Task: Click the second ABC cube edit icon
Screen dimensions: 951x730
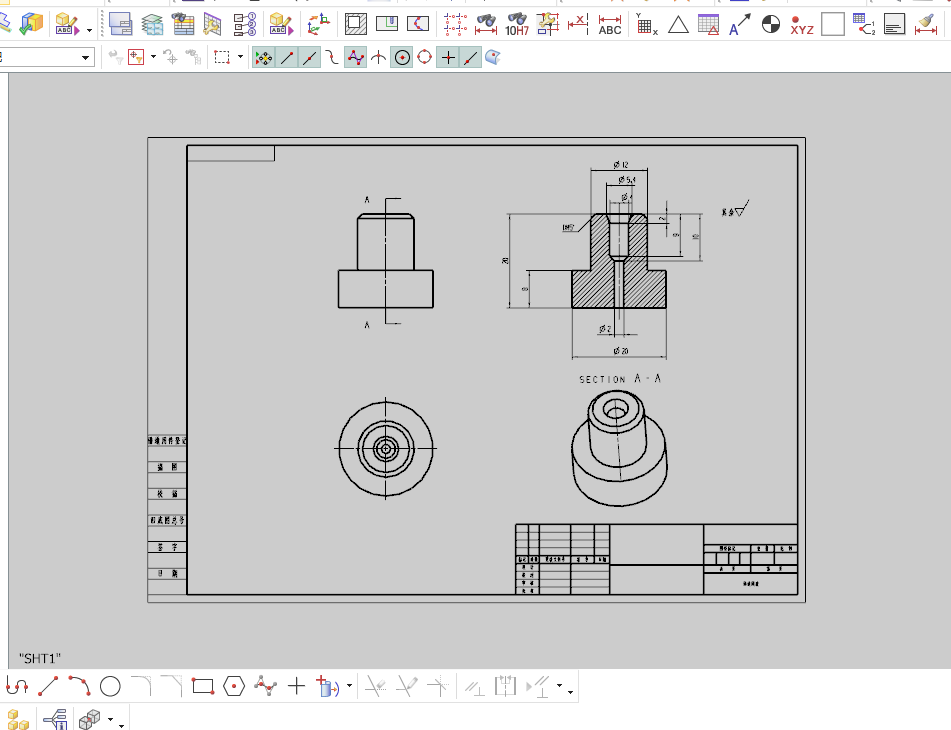Action: click(x=281, y=24)
